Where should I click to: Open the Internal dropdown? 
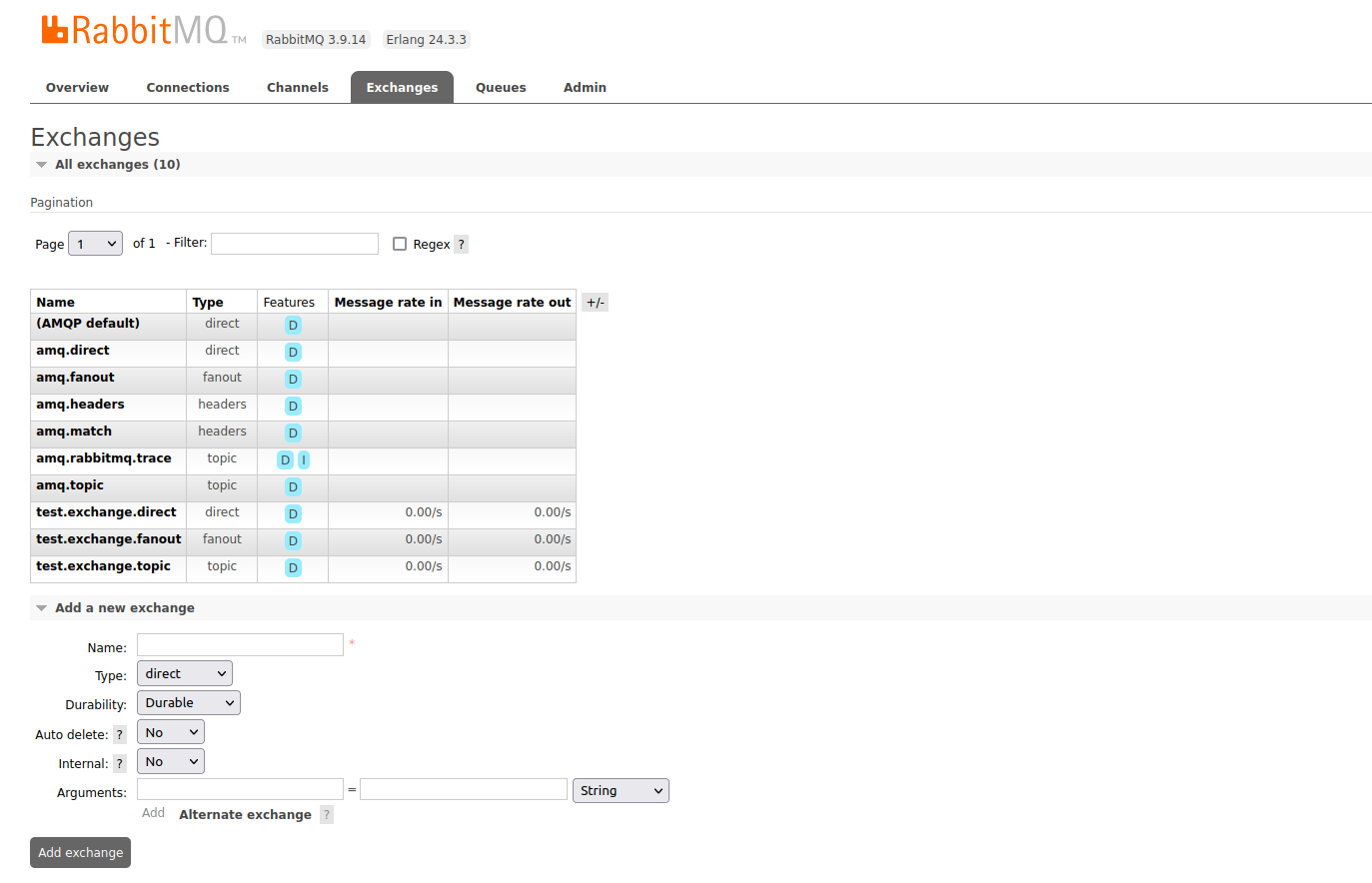click(171, 762)
